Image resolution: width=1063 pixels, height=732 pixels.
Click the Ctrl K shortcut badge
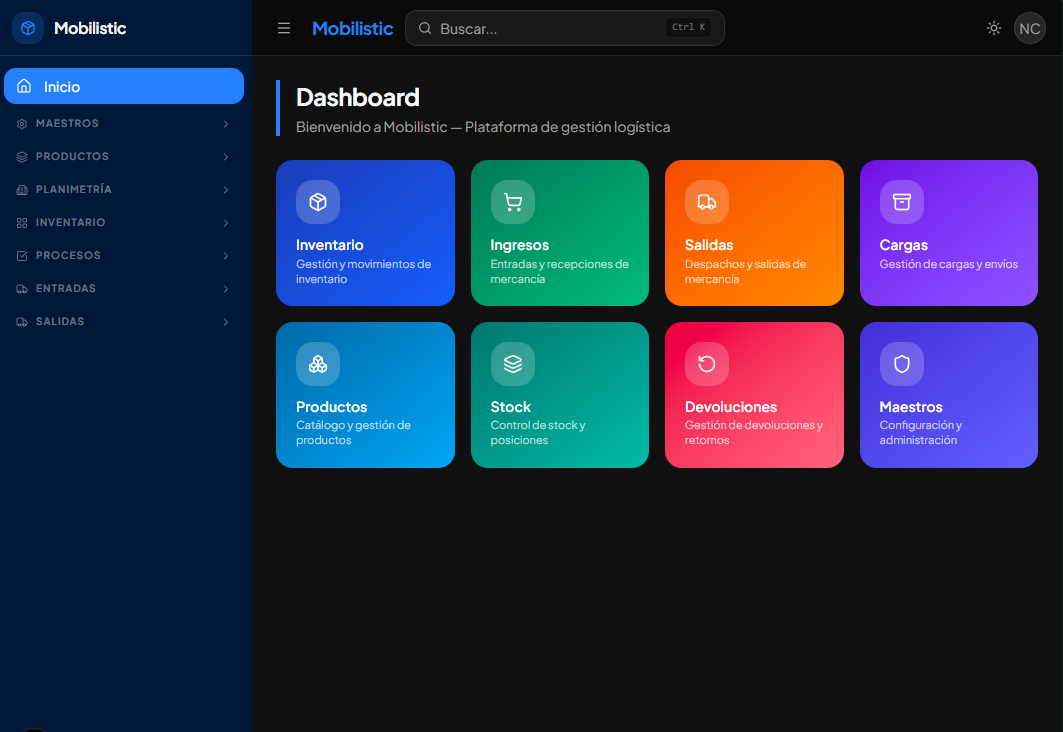(x=688, y=27)
